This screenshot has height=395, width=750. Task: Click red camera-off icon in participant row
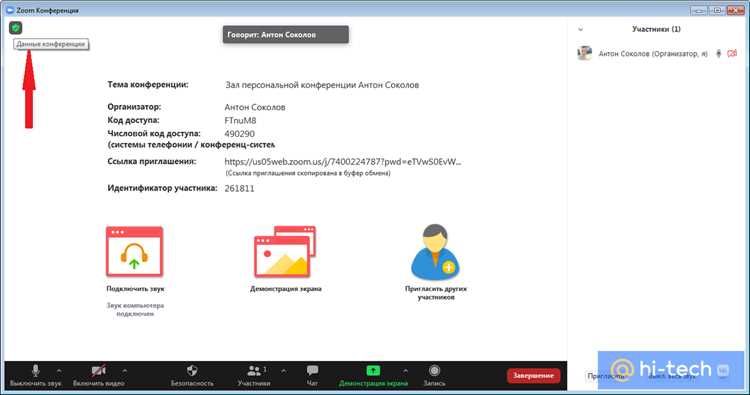[x=732, y=54]
